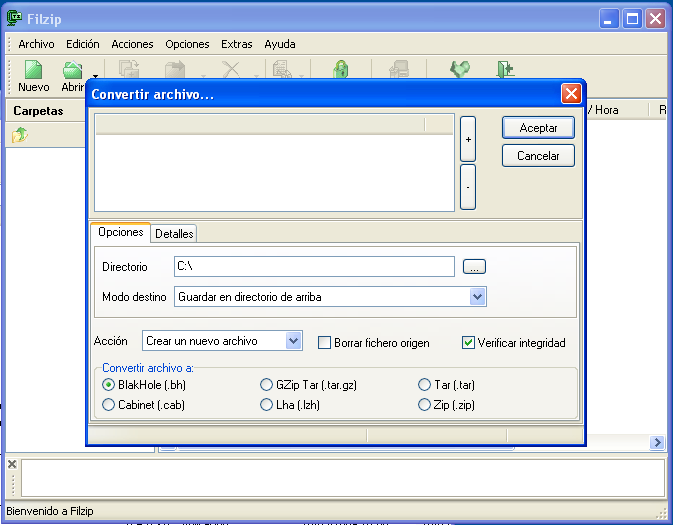
Task: Click the exit door toolbar icon
Action: point(505,69)
